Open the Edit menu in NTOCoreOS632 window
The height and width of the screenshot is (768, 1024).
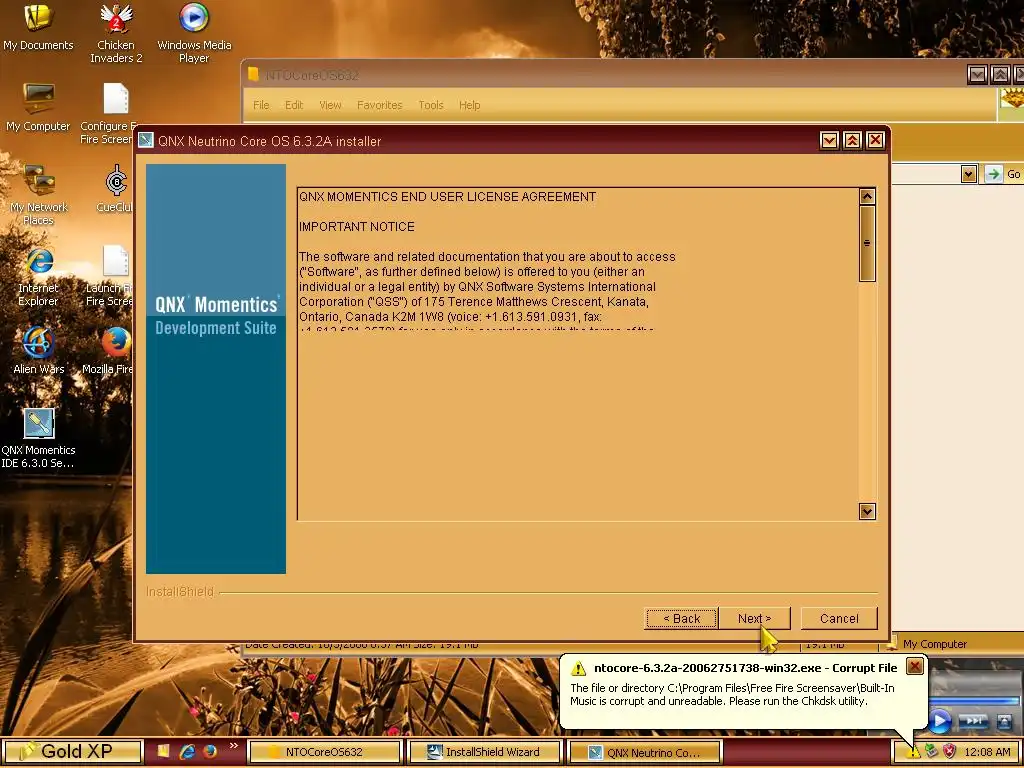(x=294, y=105)
